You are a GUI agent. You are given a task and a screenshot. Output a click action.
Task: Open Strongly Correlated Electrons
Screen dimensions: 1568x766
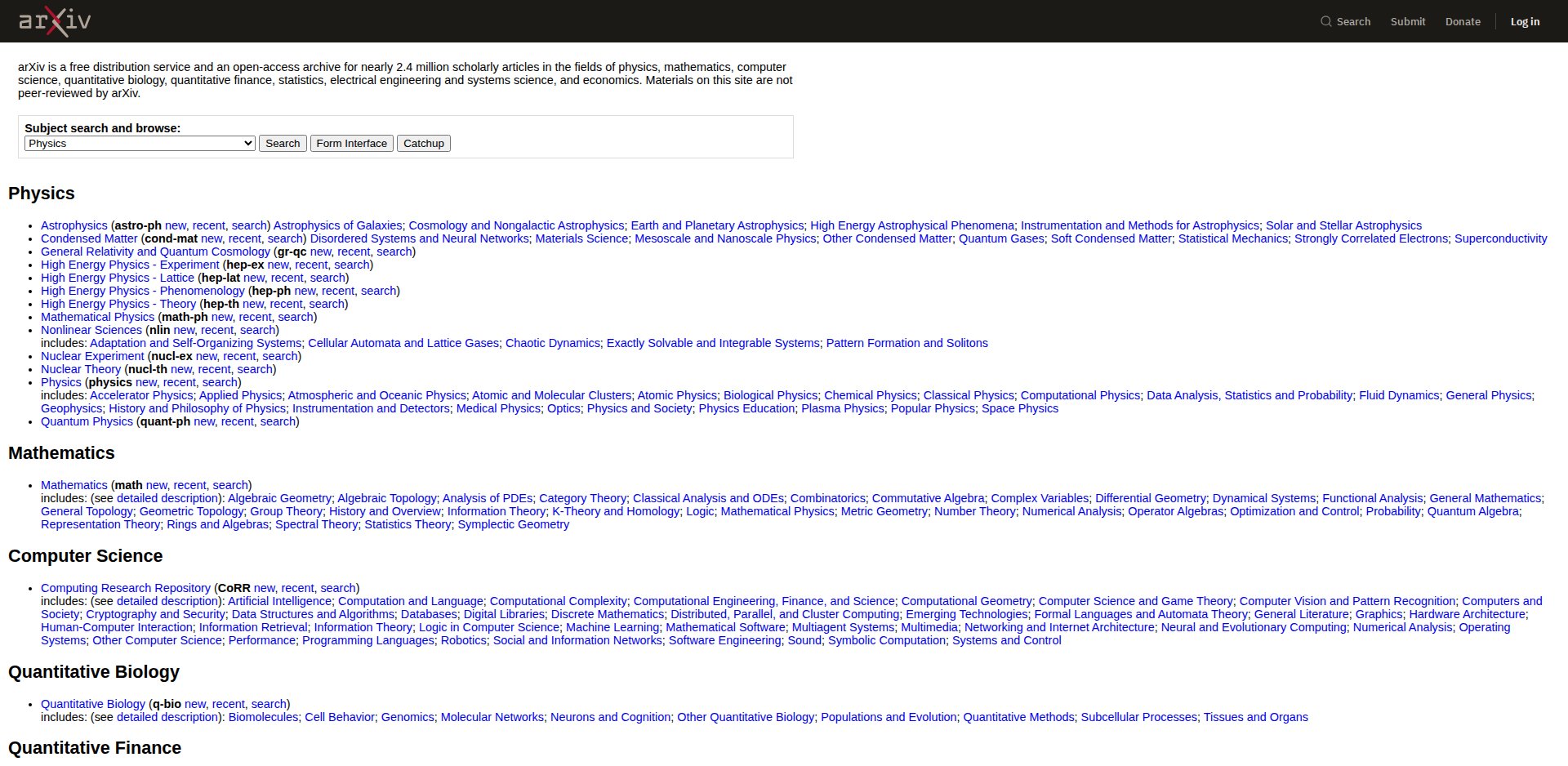pos(1371,238)
